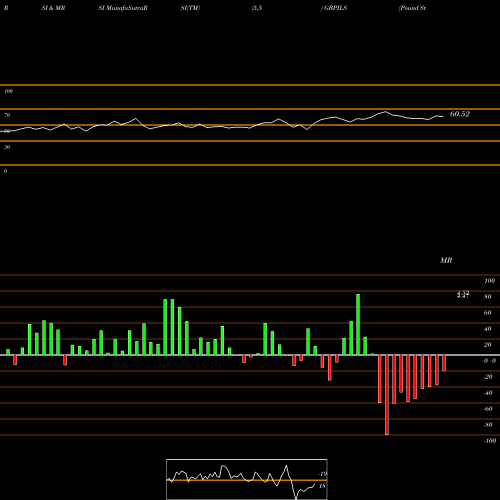Click the 'GBPILS' symbol text

coord(336,8)
